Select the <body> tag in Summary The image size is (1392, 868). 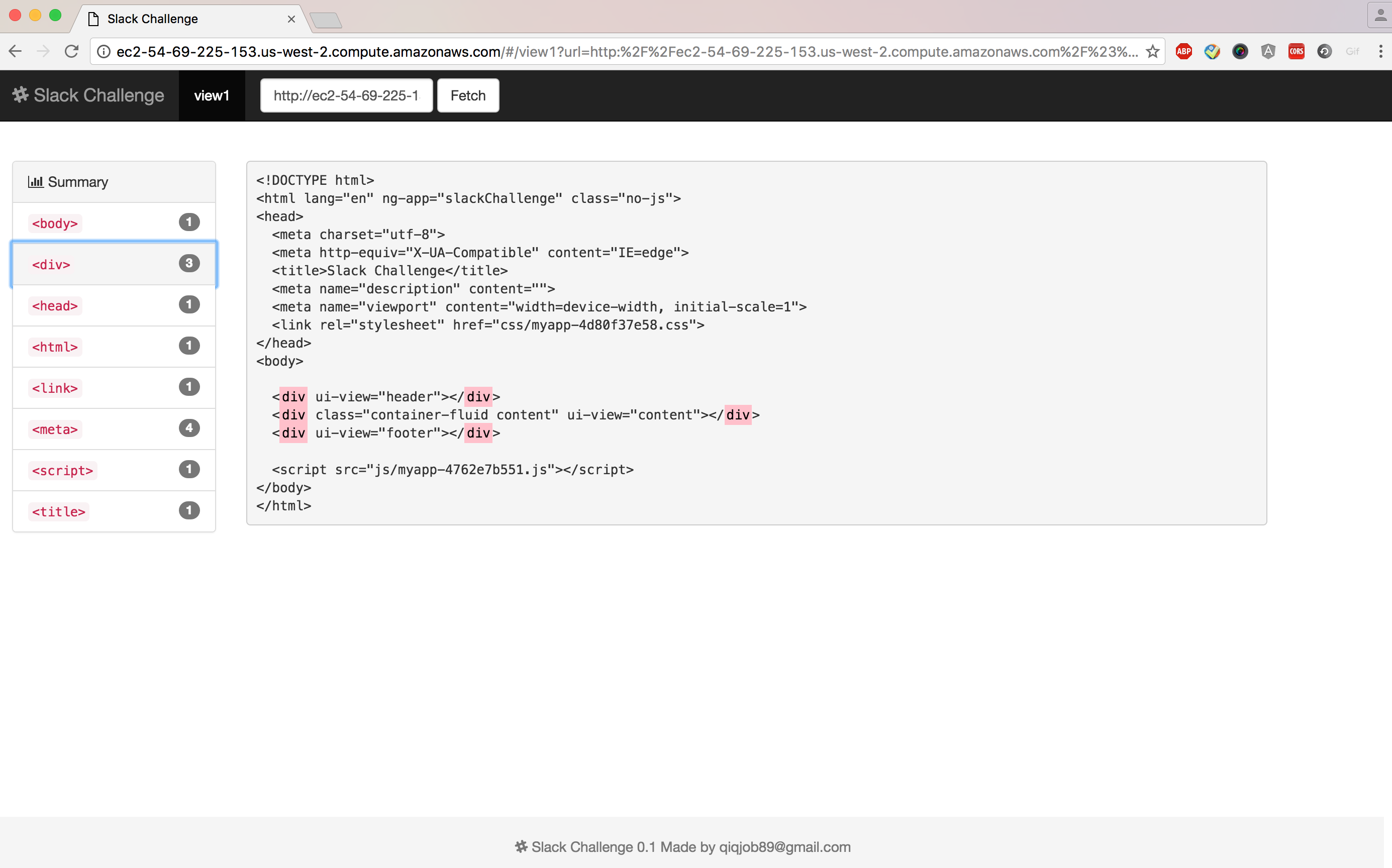pyautogui.click(x=114, y=224)
